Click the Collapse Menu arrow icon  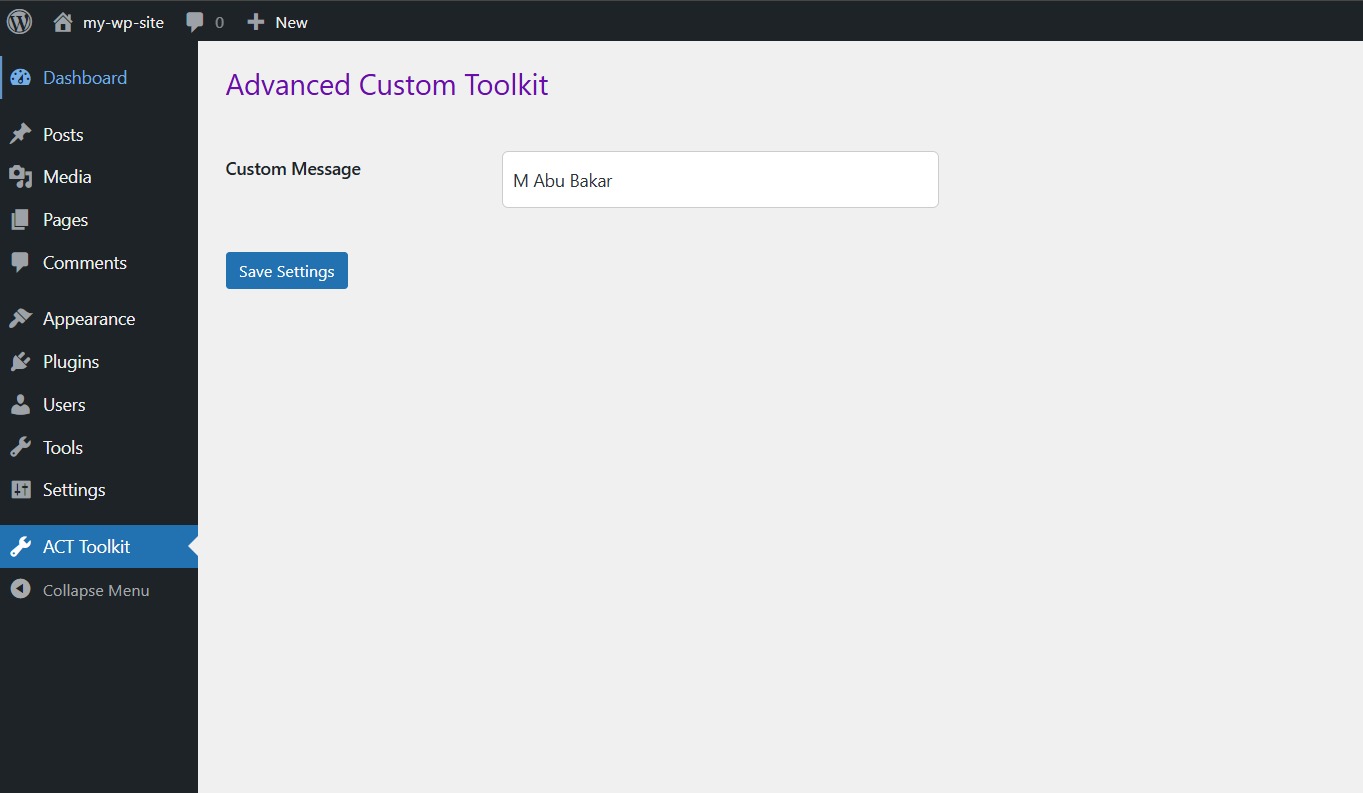[x=20, y=589]
